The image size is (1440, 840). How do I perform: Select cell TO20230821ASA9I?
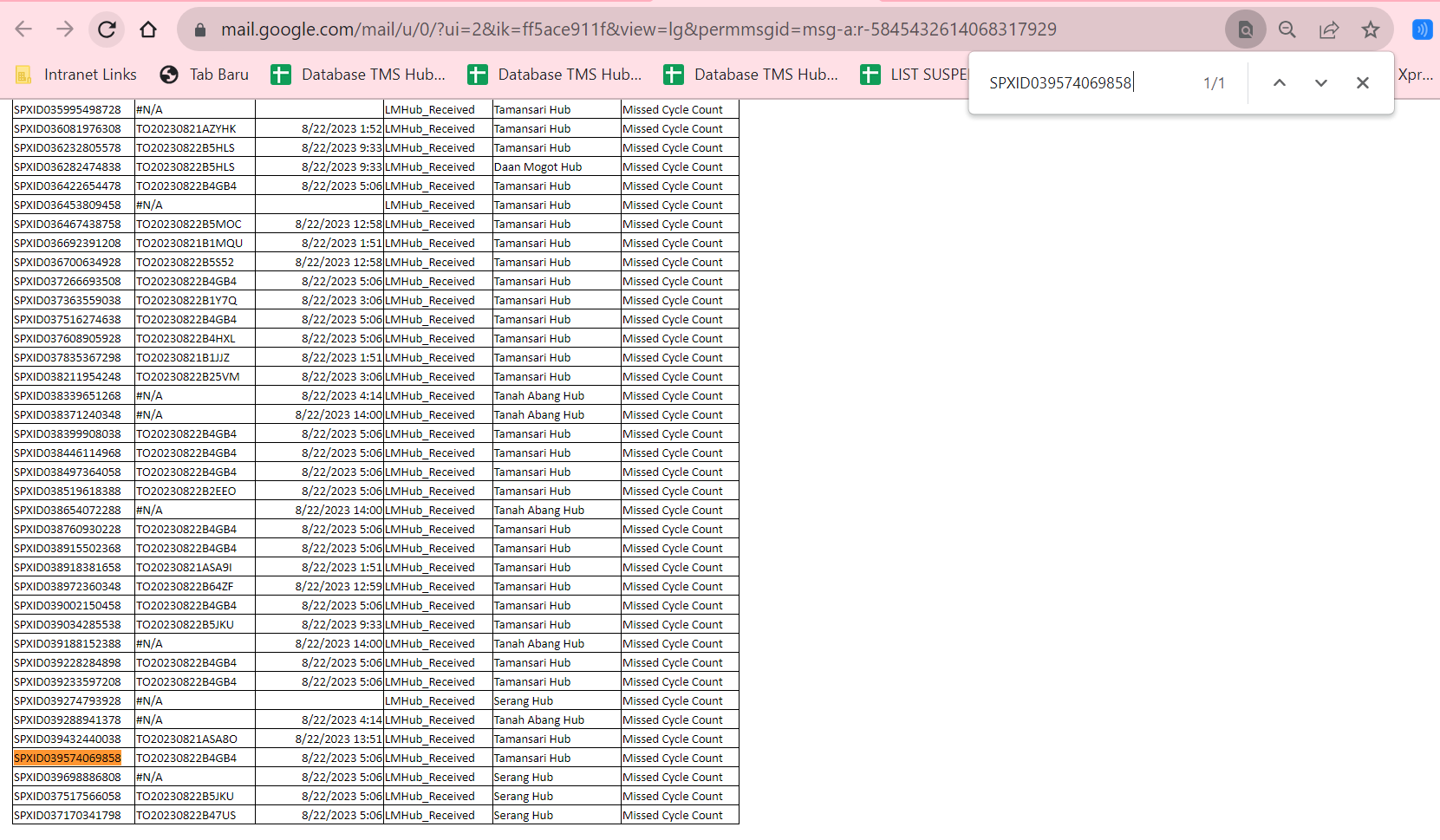[x=195, y=567]
